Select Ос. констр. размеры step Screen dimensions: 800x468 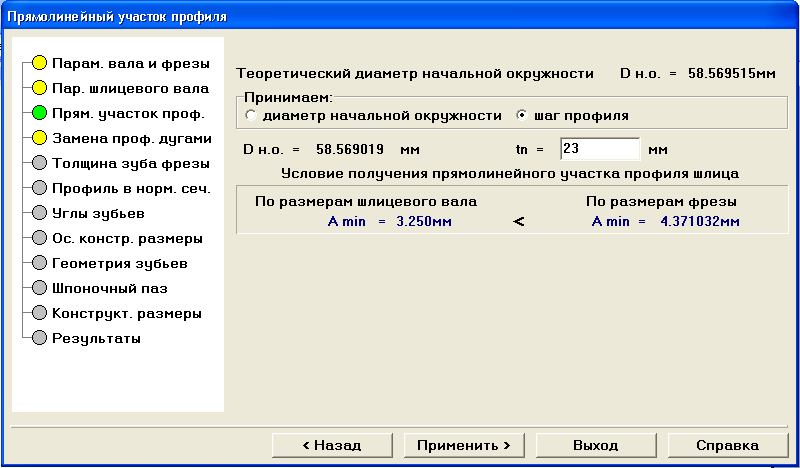point(127,239)
